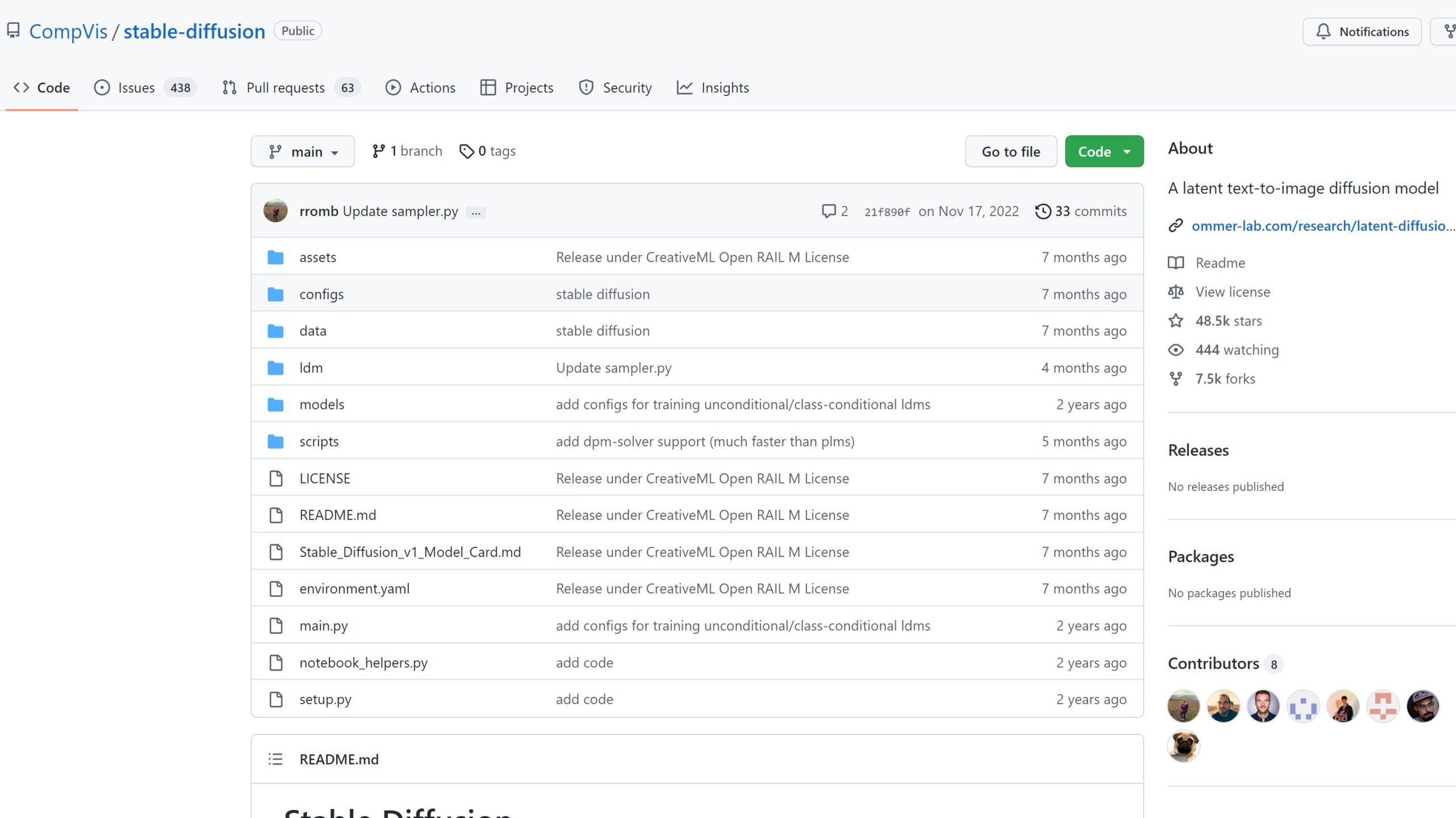This screenshot has width=1456, height=818.
Task: Click Go to file button
Action: pyautogui.click(x=1011, y=151)
